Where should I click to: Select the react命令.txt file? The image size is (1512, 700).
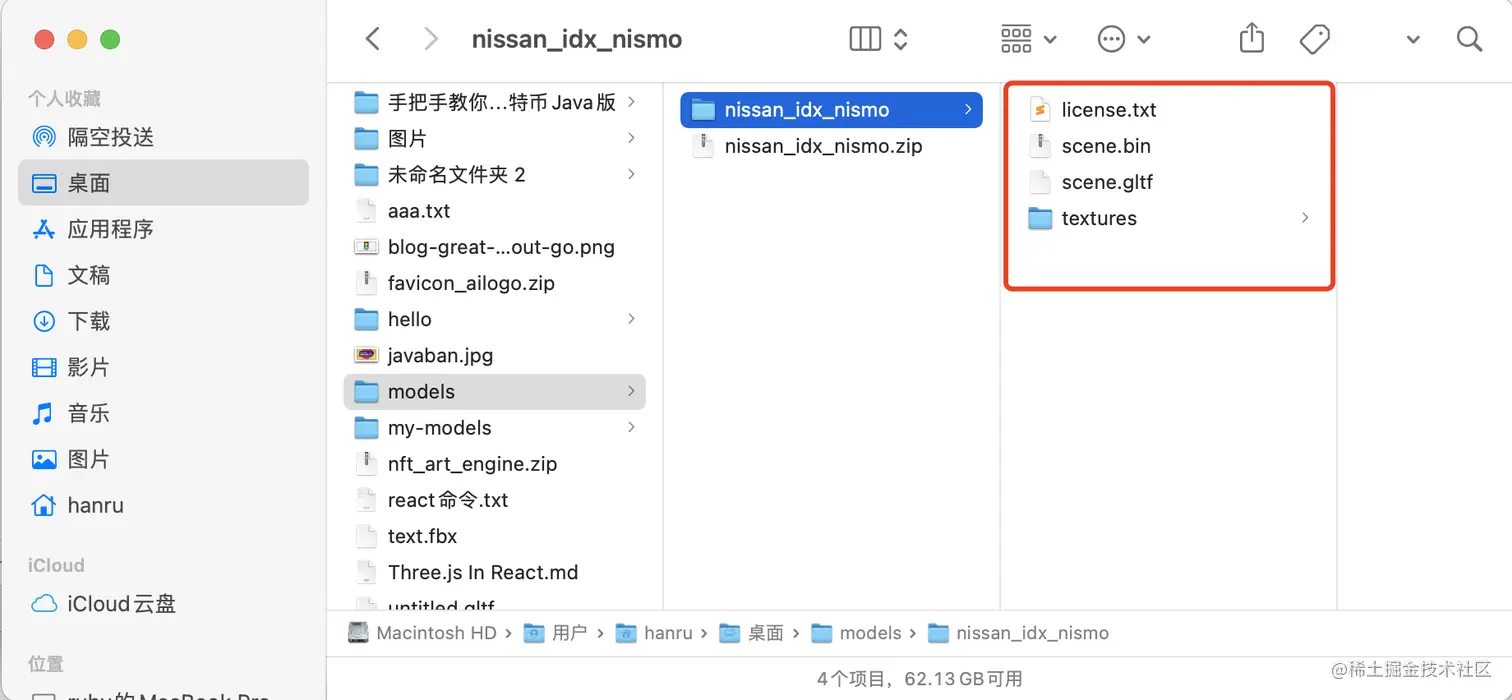pyautogui.click(x=494, y=500)
